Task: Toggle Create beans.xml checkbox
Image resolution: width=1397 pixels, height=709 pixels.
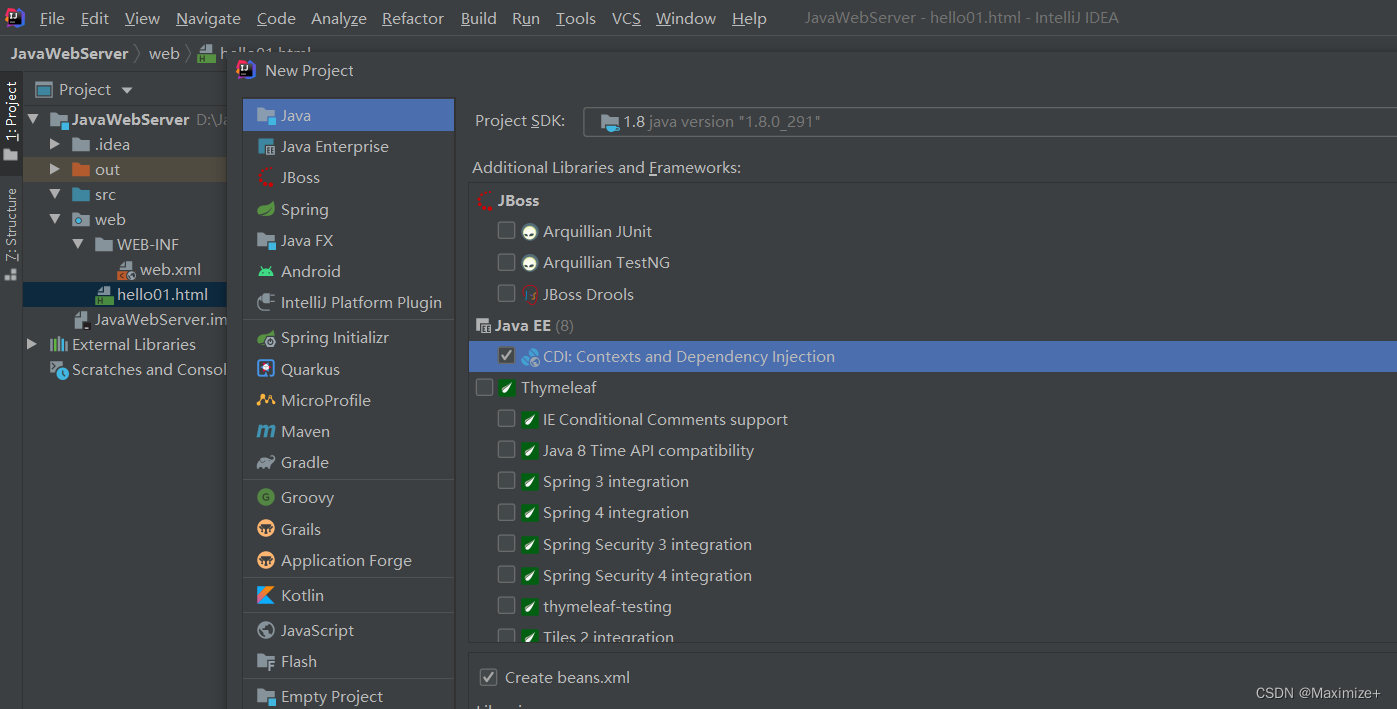Action: [488, 677]
